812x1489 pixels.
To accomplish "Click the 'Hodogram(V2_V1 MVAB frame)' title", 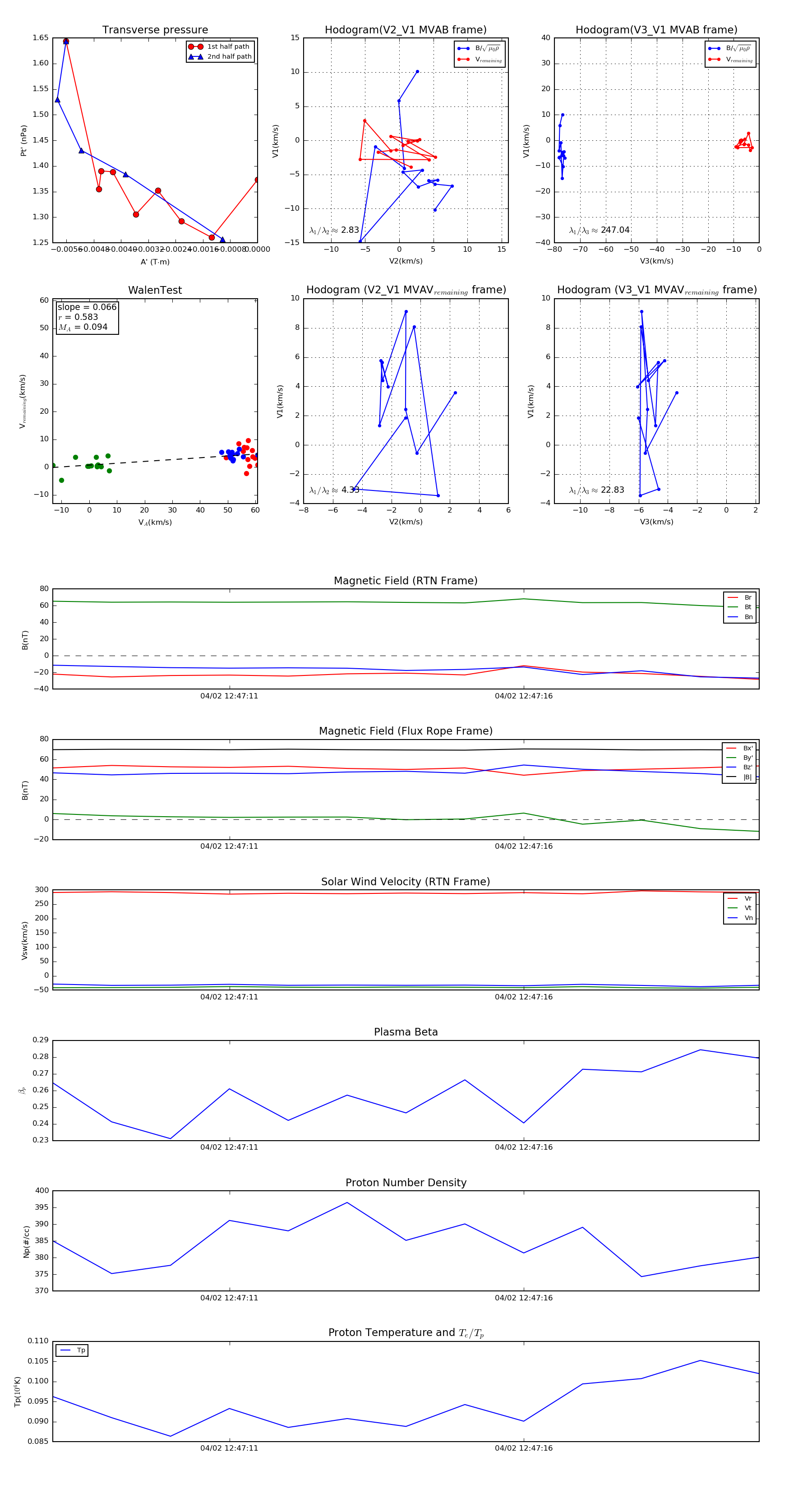I will pyautogui.click(x=406, y=30).
